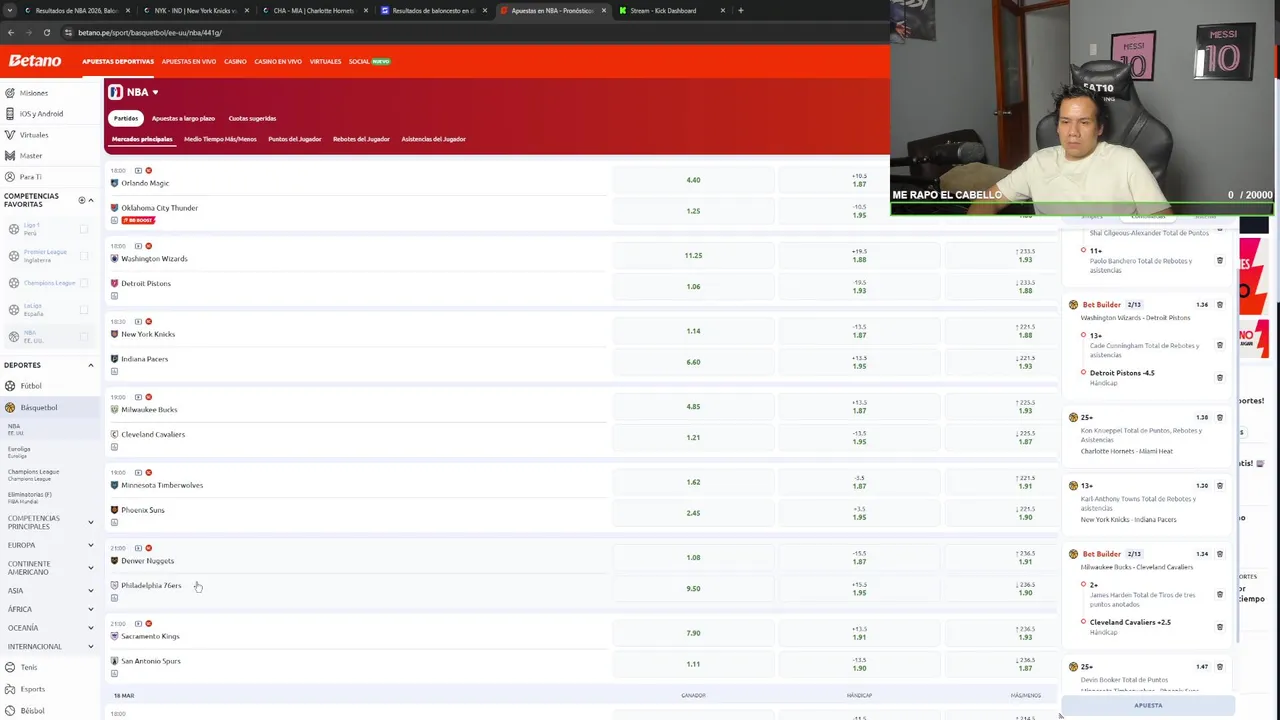
Task: Open the Social Nuevo menu item
Action: pyautogui.click(x=370, y=62)
